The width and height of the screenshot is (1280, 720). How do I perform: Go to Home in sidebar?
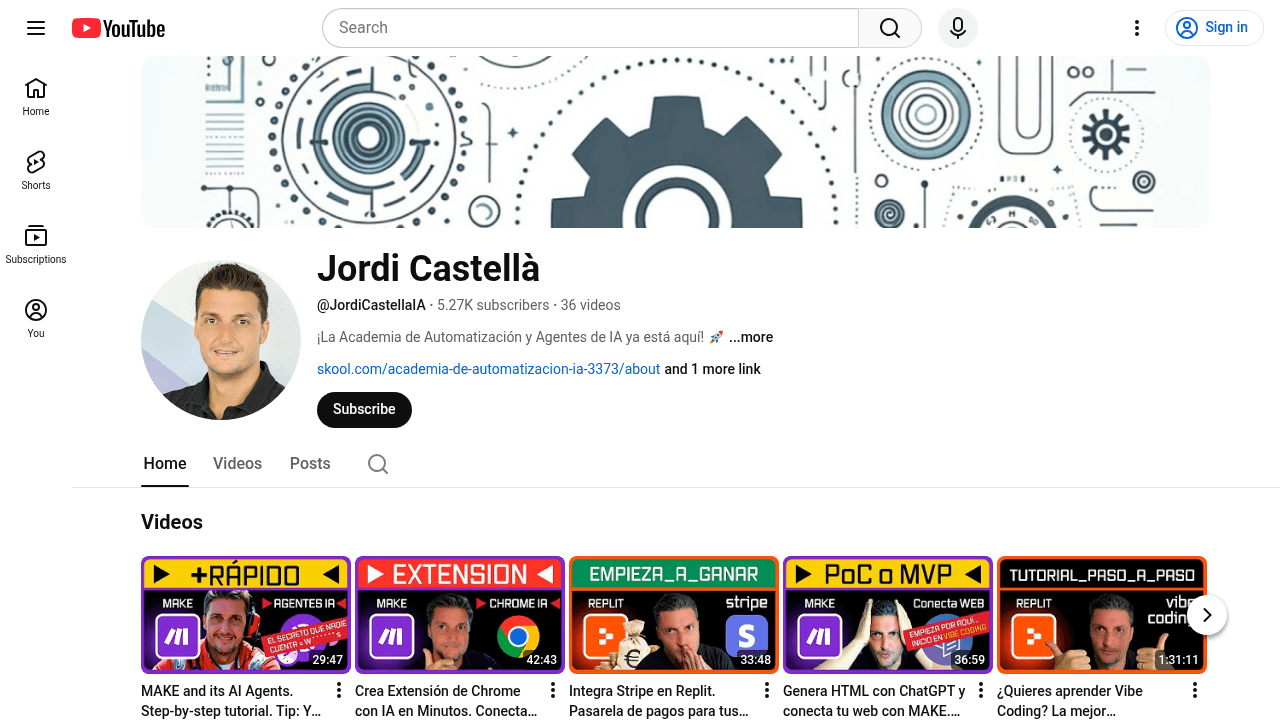point(36,97)
